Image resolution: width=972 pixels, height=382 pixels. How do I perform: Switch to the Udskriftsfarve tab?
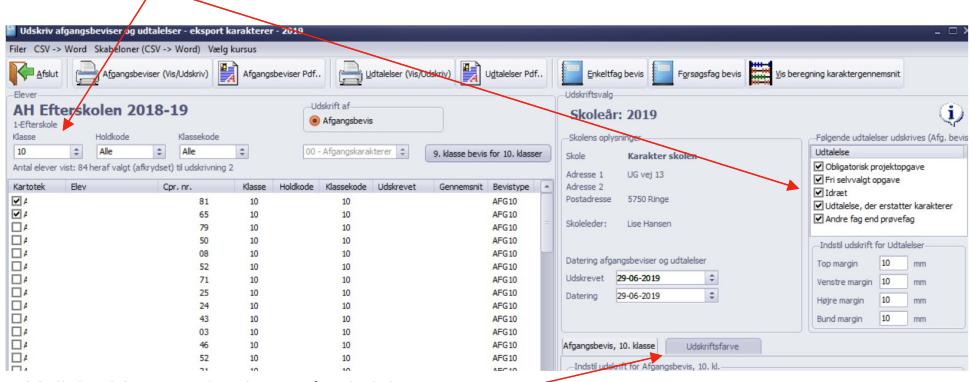(x=714, y=346)
